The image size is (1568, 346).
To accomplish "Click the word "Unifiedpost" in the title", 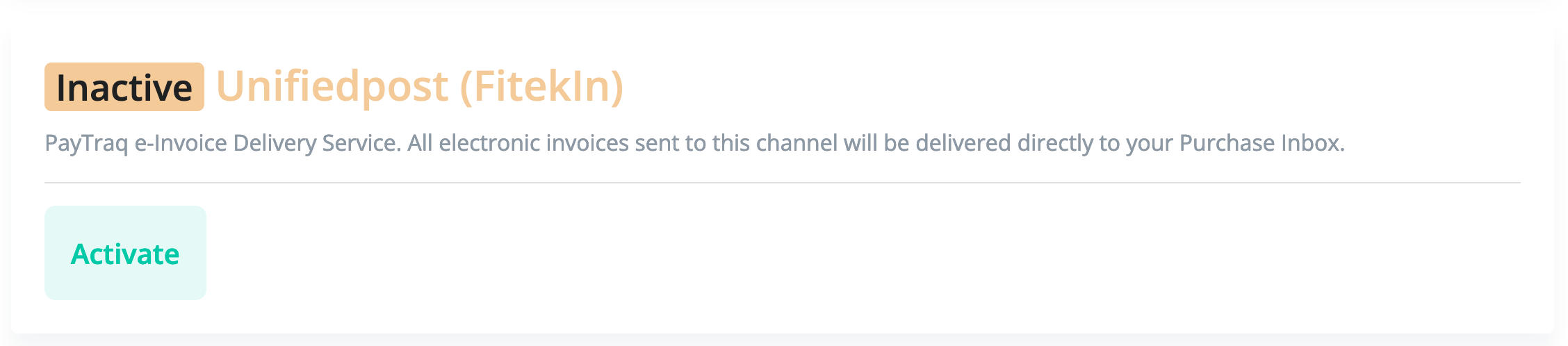I will [x=332, y=87].
